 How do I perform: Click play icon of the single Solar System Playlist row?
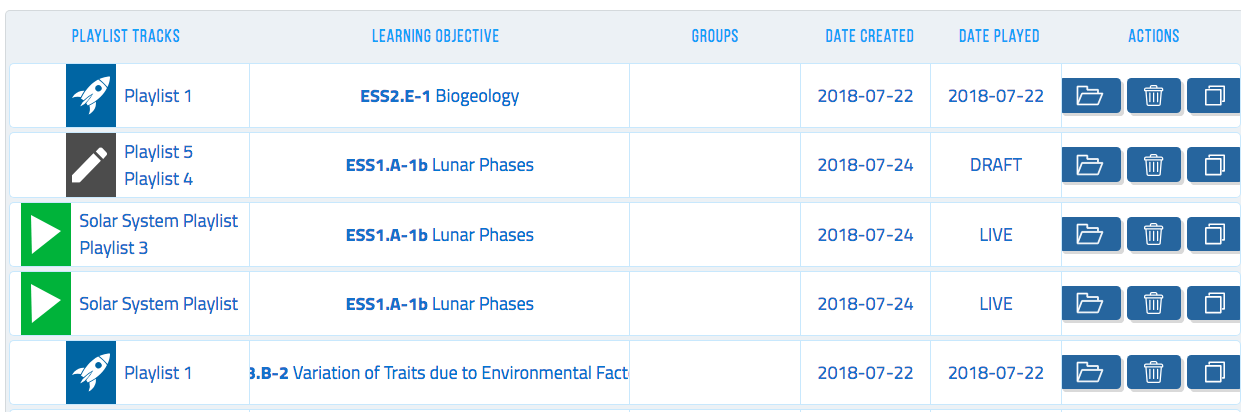point(46,304)
